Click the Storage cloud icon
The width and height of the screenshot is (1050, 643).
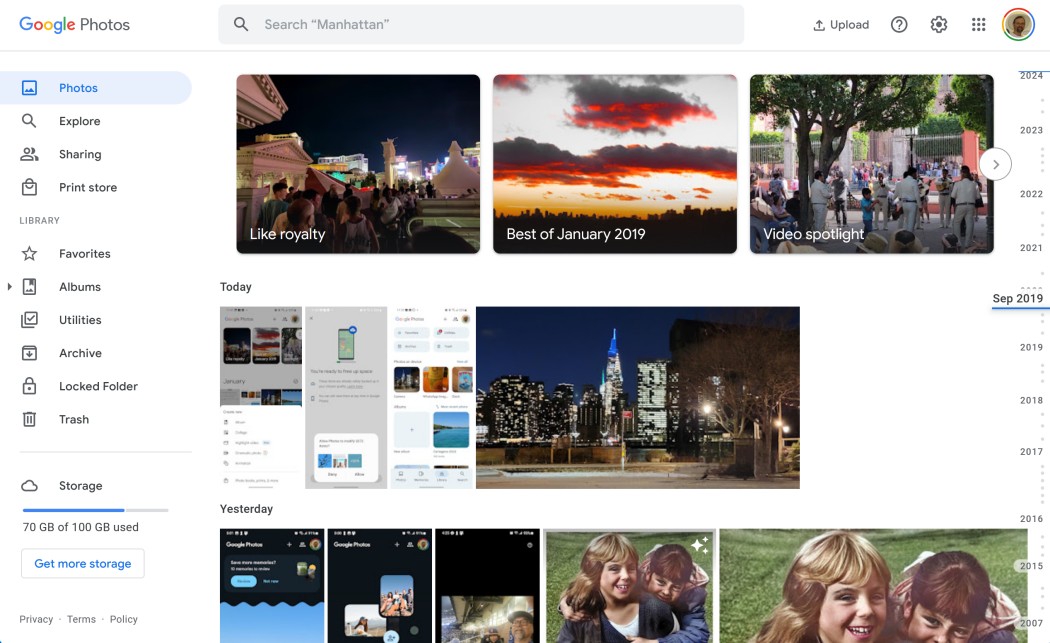point(29,486)
